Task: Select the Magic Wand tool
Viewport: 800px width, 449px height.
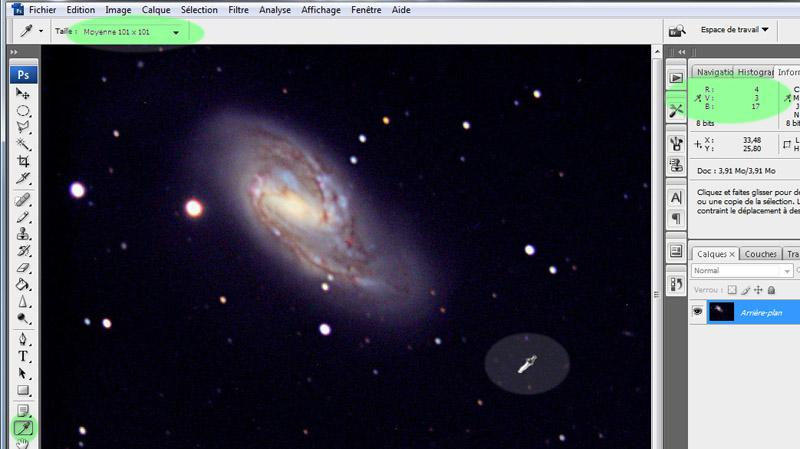Action: coord(22,144)
